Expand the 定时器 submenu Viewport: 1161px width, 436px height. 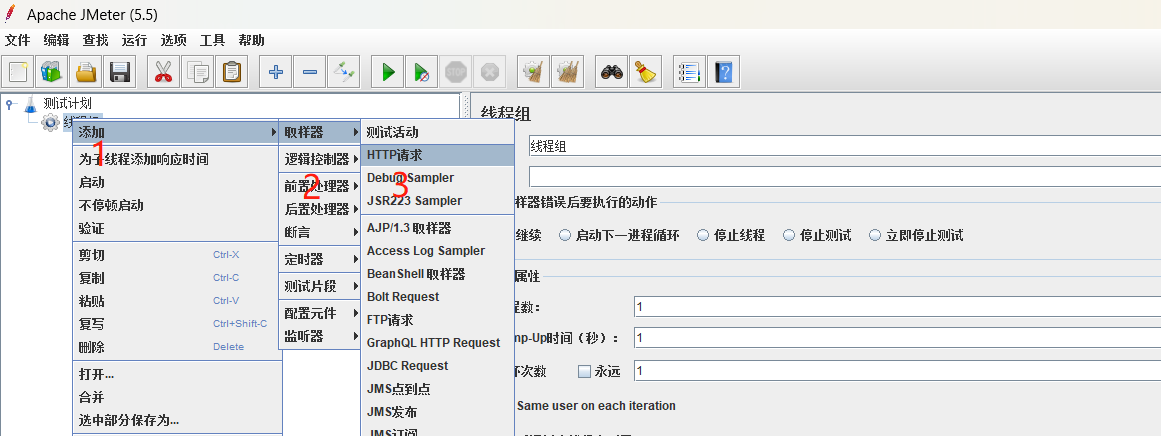click(319, 259)
